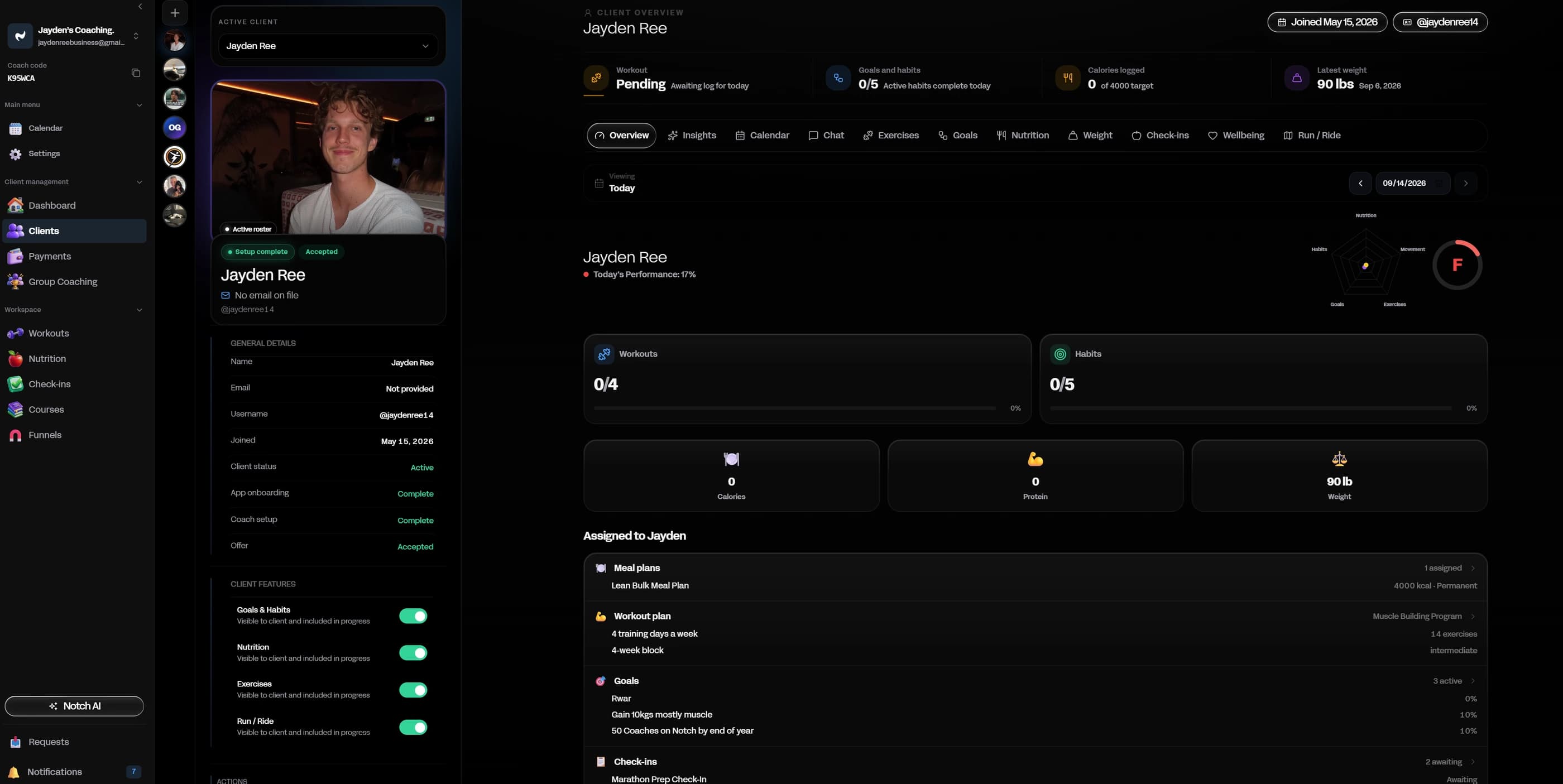The height and width of the screenshot is (784, 1563).
Task: Toggle the Run / Ride feature
Action: [413, 728]
